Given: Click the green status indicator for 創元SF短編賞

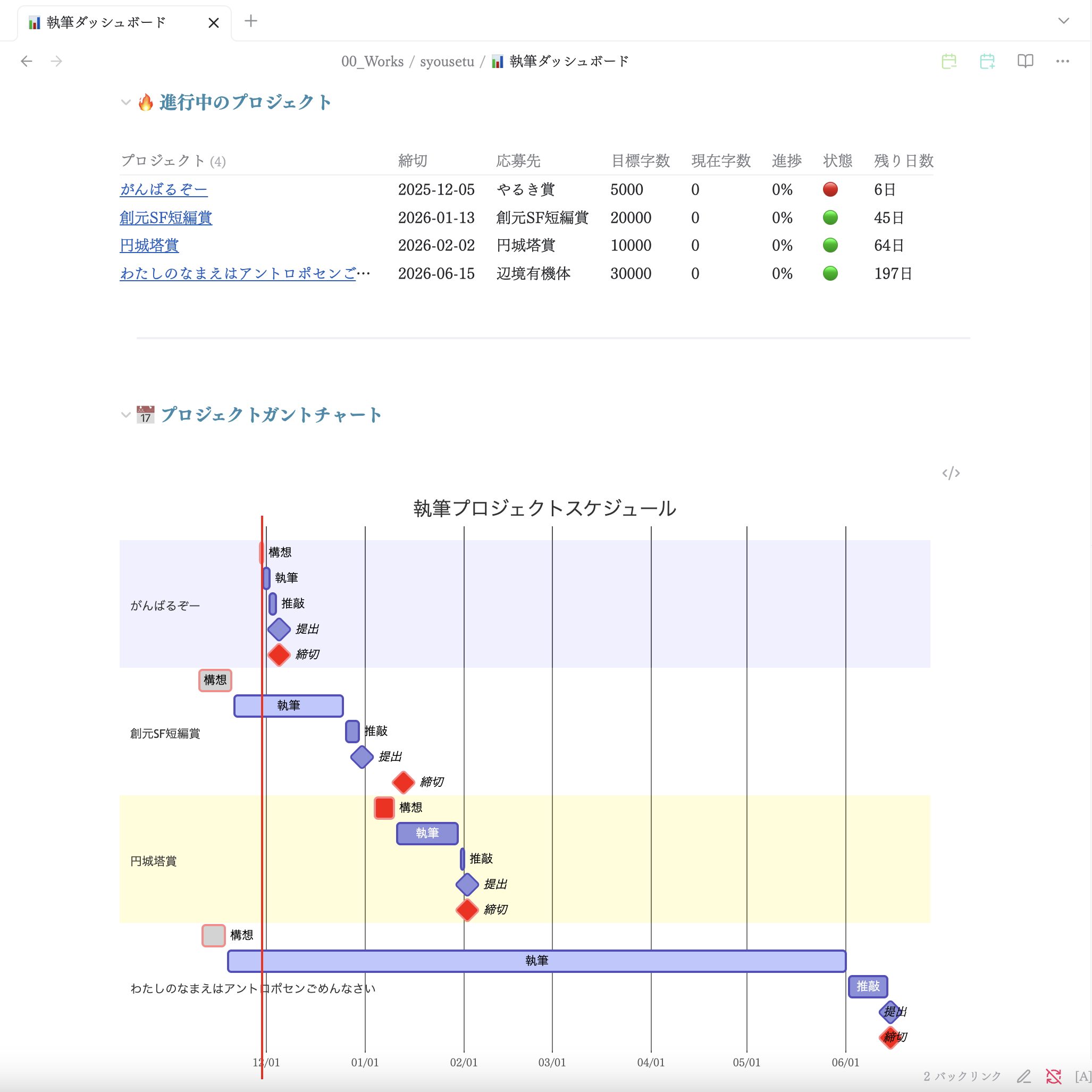Looking at the screenshot, I should (830, 217).
